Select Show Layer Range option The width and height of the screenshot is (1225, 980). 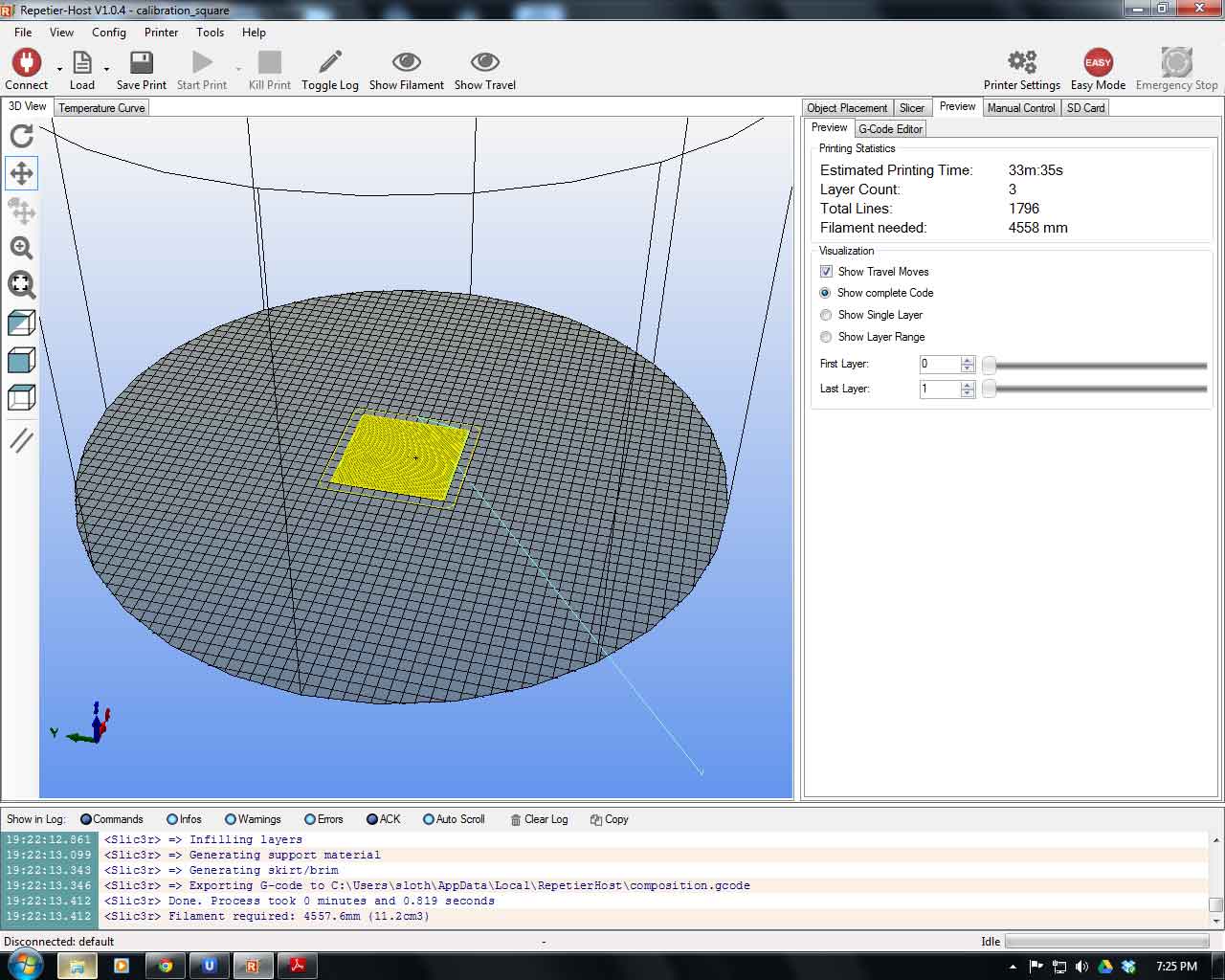click(826, 337)
